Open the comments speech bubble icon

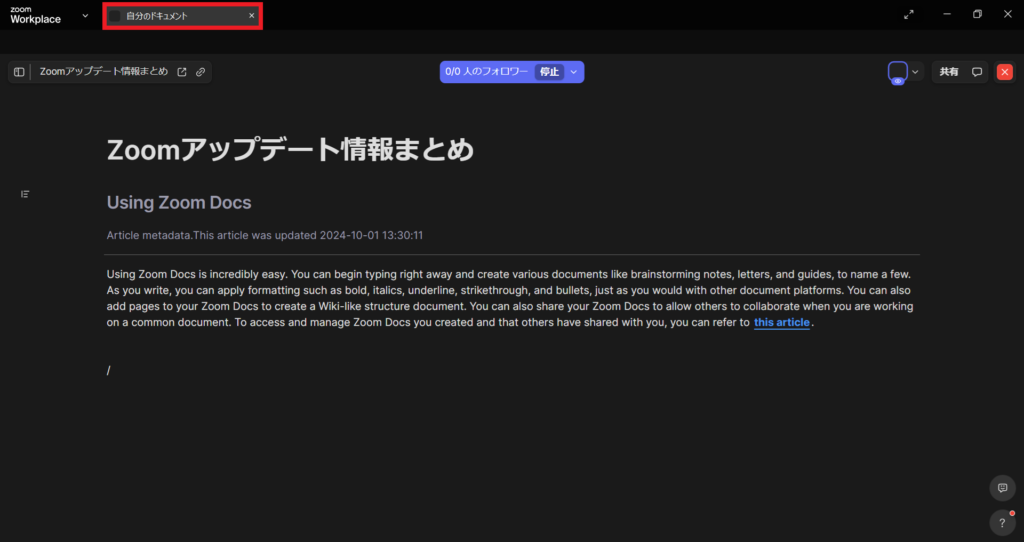(977, 72)
